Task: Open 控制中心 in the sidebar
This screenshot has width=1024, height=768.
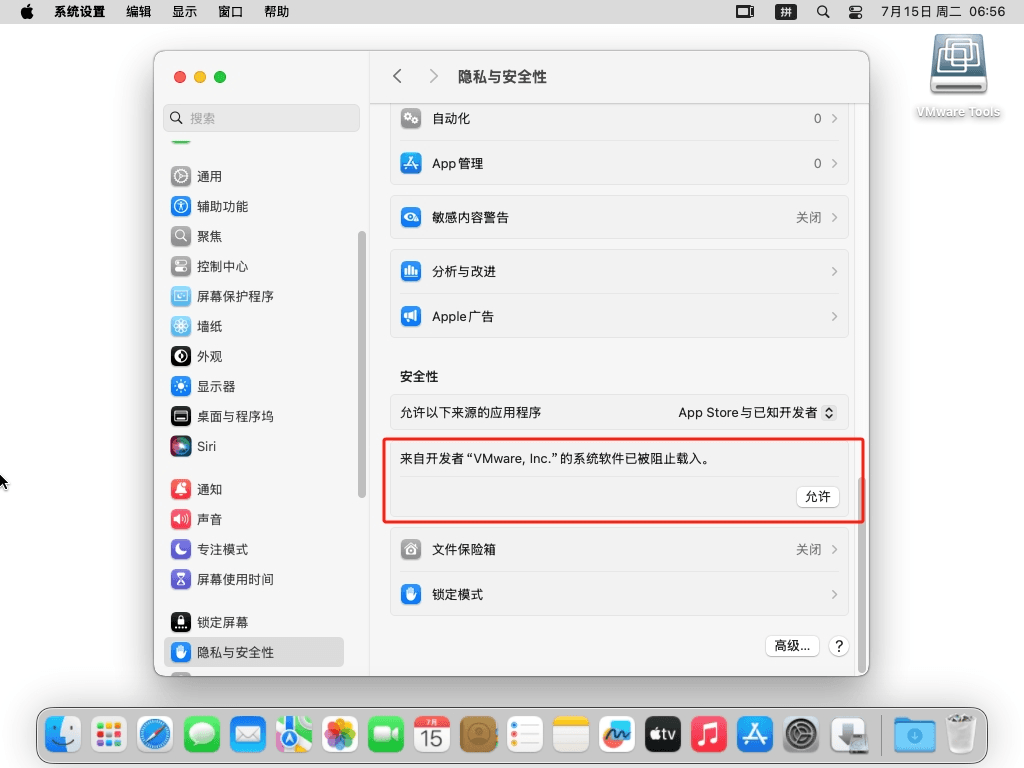Action: tap(253, 266)
